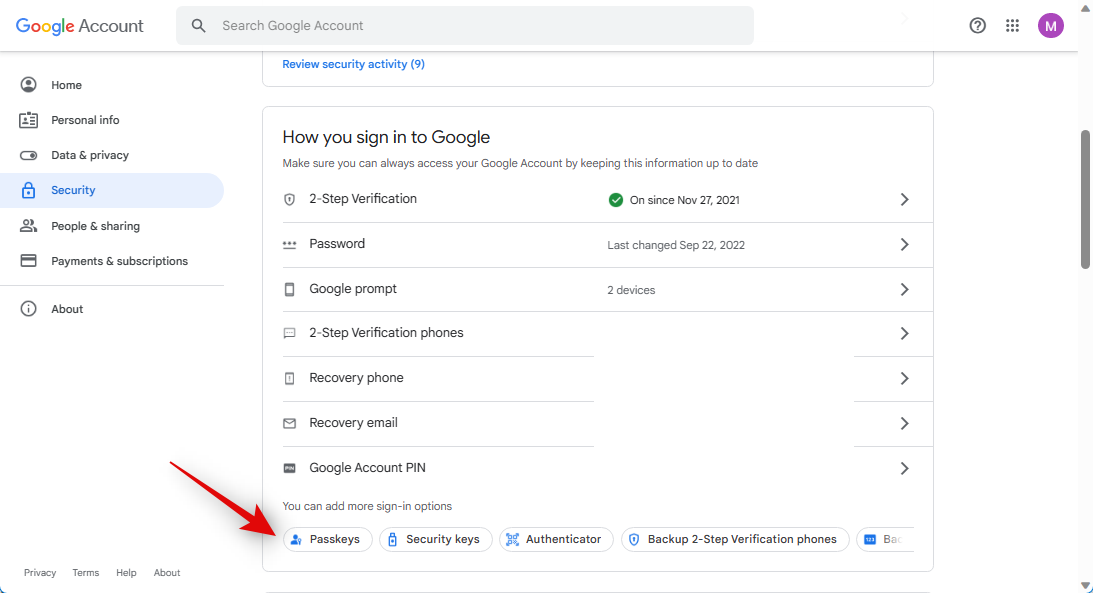Click the Google Account logo
The height and width of the screenshot is (593, 1093).
[79, 26]
